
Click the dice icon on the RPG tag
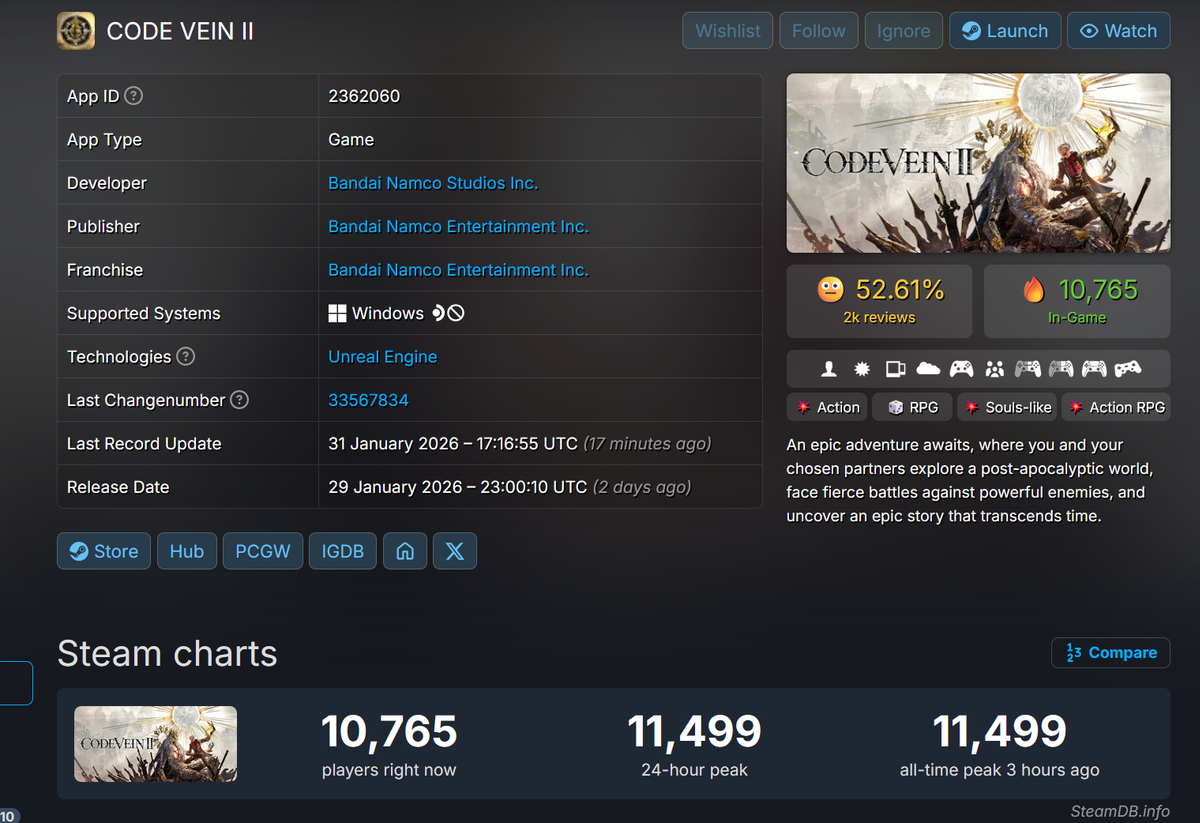tap(895, 407)
